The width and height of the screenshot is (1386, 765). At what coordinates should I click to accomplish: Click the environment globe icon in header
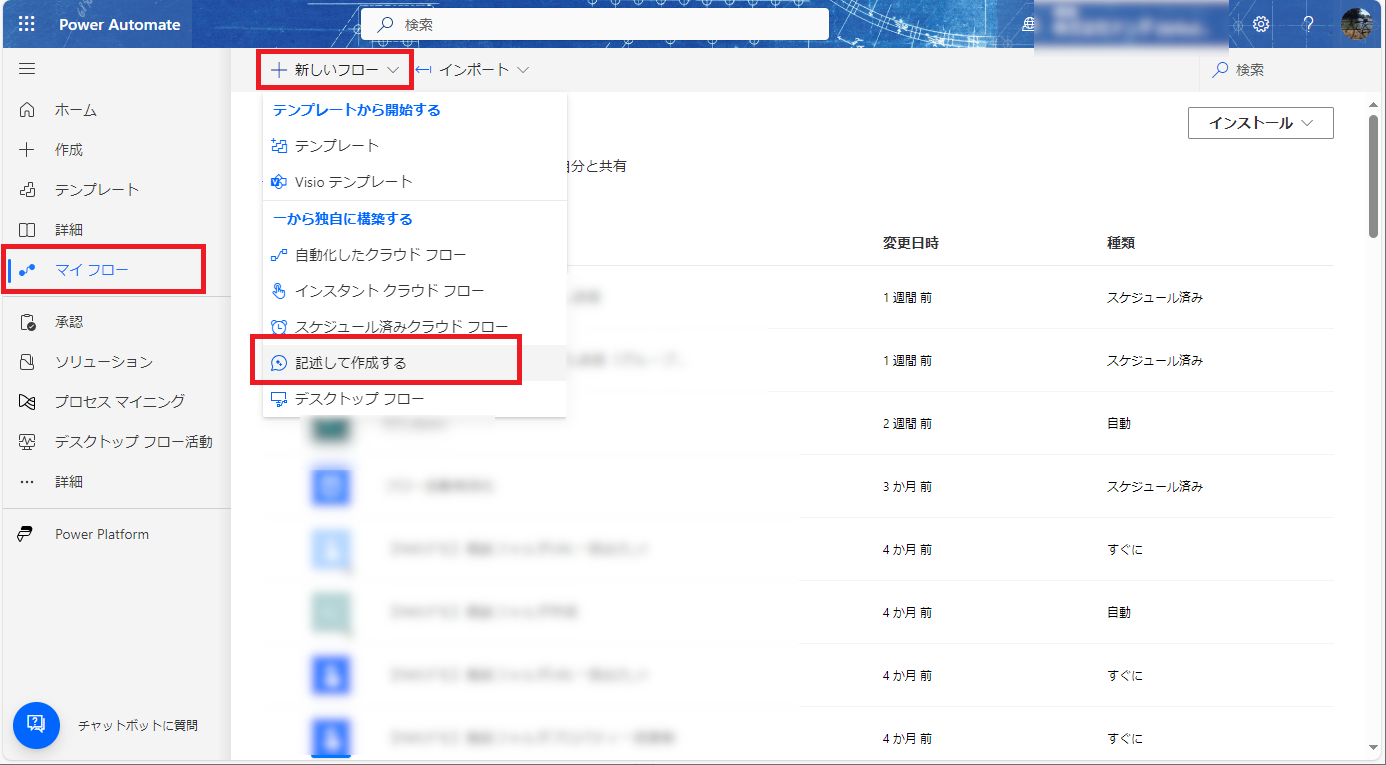point(1028,25)
